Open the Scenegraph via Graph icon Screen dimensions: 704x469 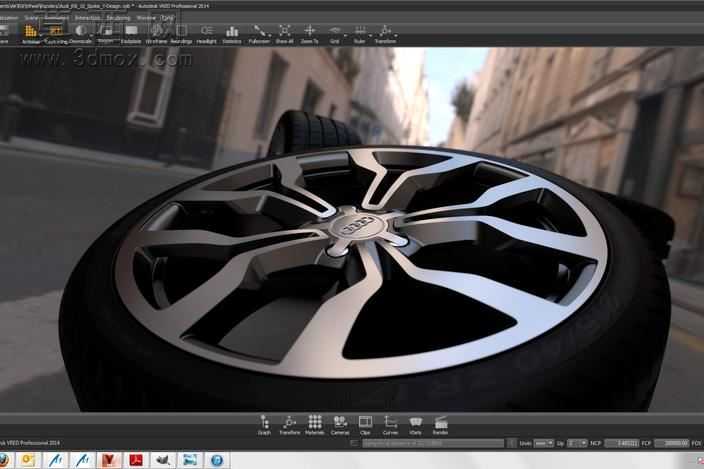coord(264,425)
